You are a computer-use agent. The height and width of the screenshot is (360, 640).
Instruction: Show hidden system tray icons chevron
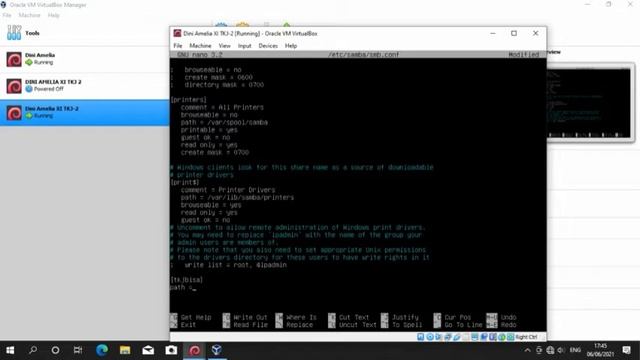tap(527, 350)
